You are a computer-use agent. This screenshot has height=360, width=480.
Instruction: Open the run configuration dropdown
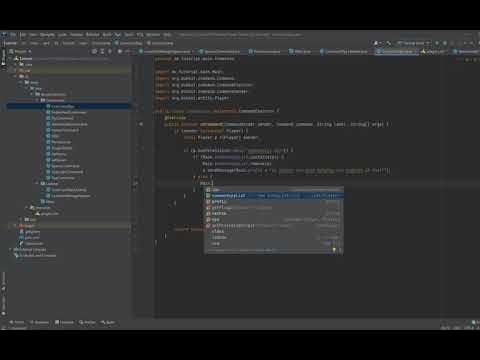coord(413,43)
